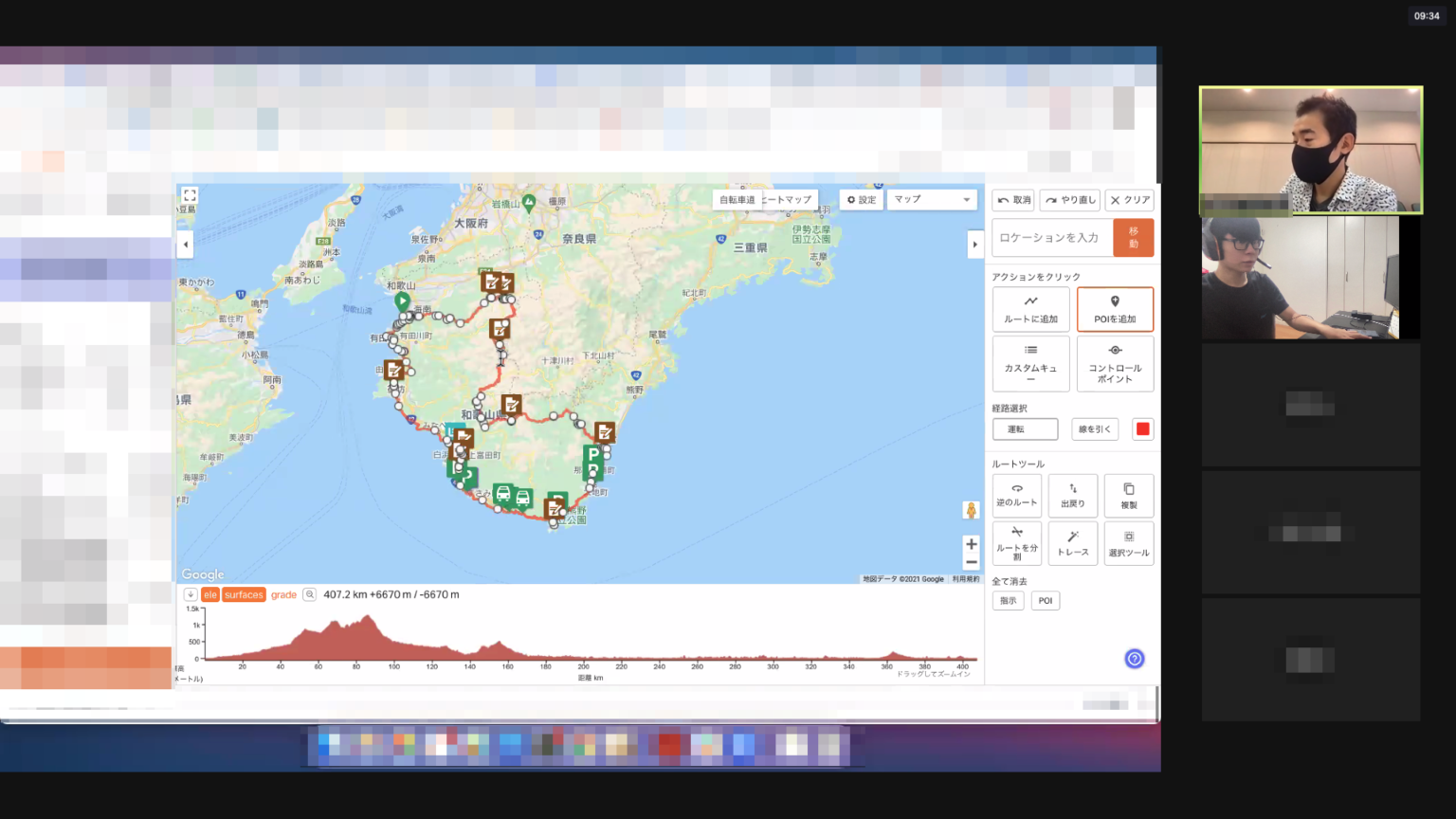Viewport: 1456px width, 819px height.
Task: Toggle the ヒートマップ heatmap overlay
Action: tap(790, 199)
